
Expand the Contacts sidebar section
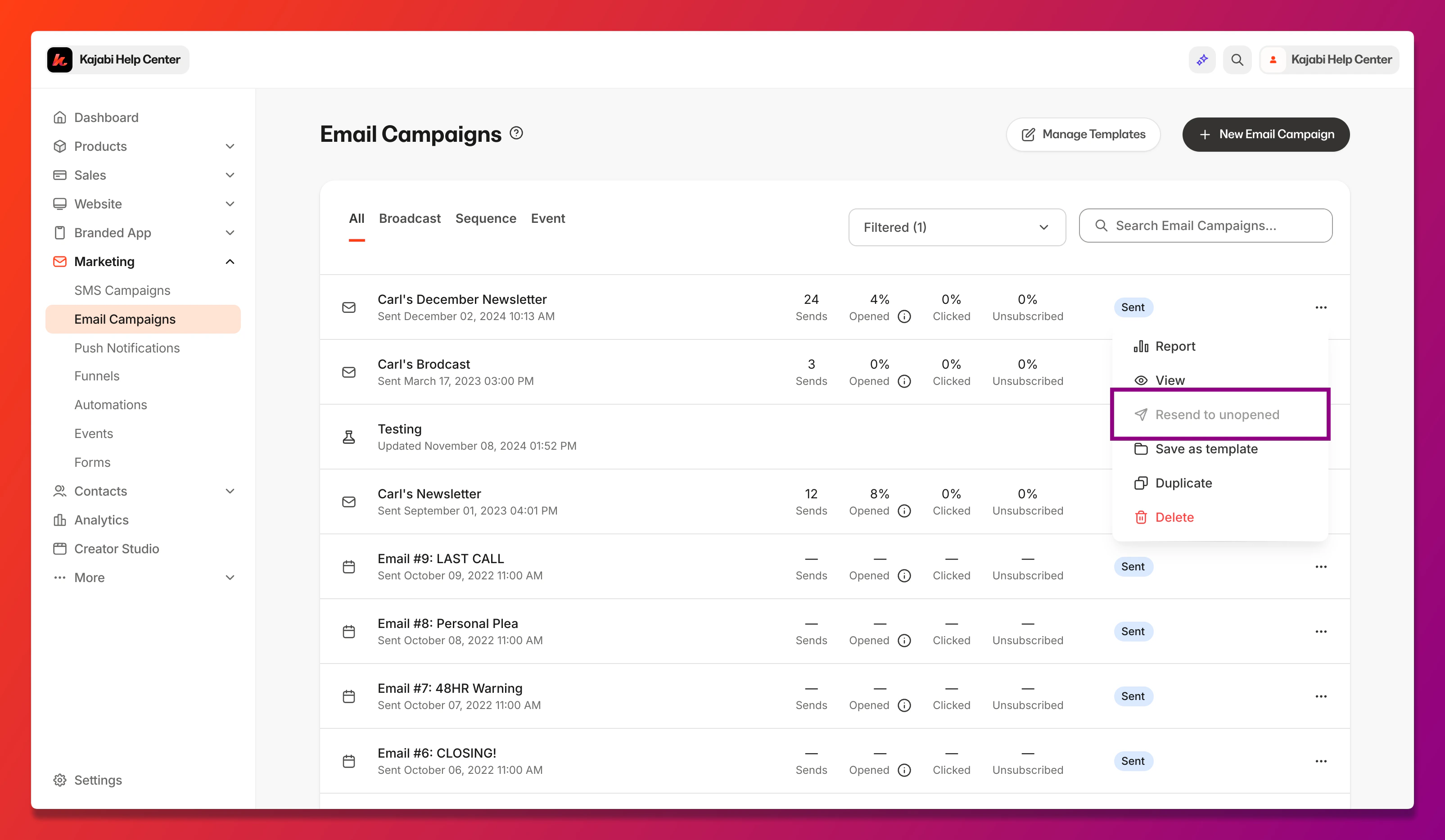coord(230,491)
